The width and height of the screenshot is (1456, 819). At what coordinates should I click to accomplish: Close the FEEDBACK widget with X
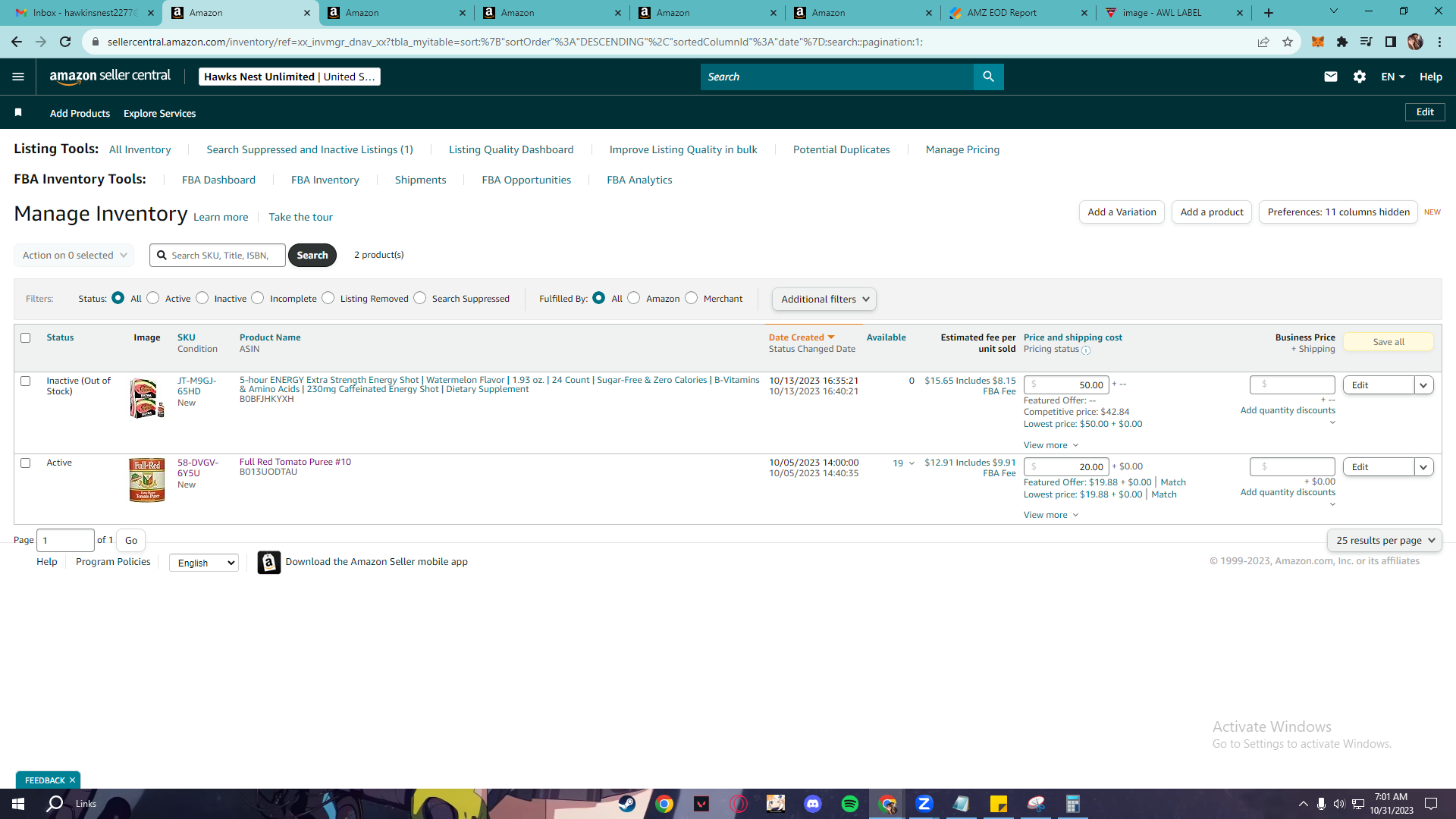point(73,780)
